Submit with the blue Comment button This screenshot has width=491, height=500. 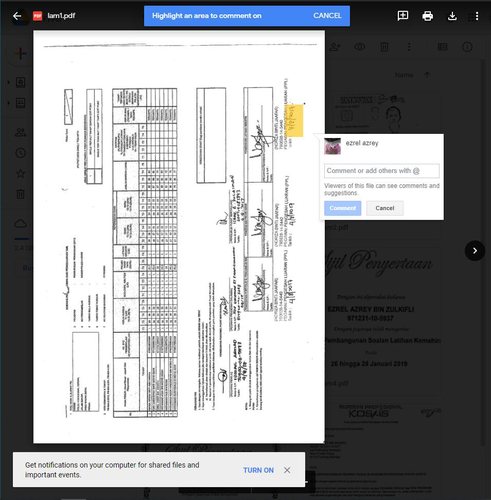(342, 208)
